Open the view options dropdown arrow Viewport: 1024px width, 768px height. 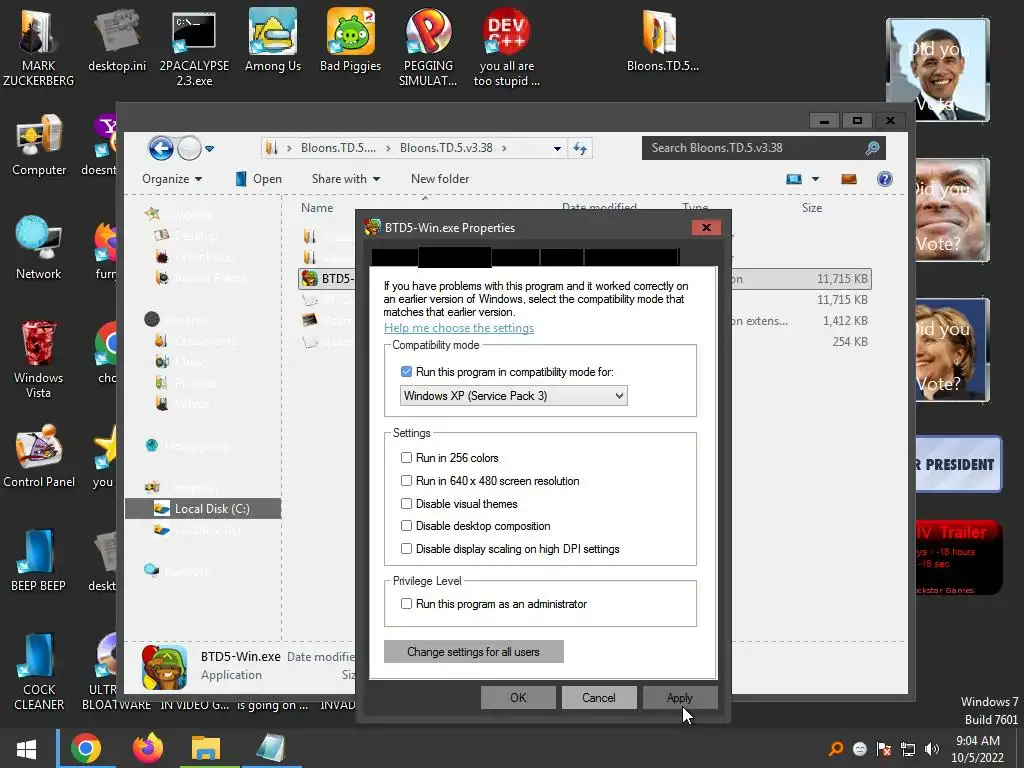point(815,179)
